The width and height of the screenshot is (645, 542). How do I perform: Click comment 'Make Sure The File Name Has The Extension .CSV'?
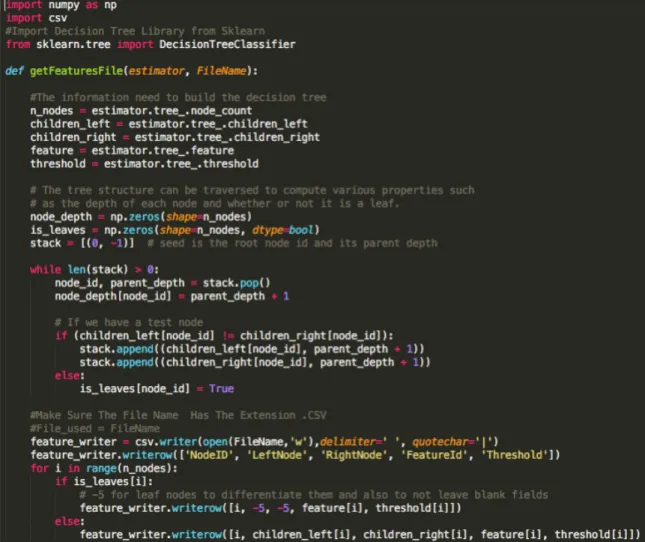tap(181, 415)
